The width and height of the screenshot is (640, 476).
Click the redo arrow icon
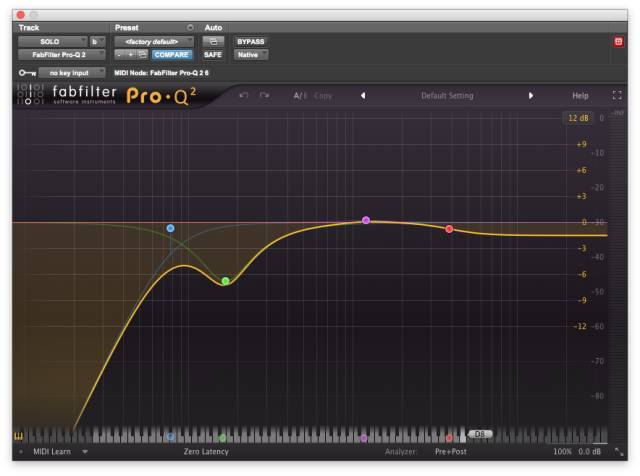coord(264,95)
